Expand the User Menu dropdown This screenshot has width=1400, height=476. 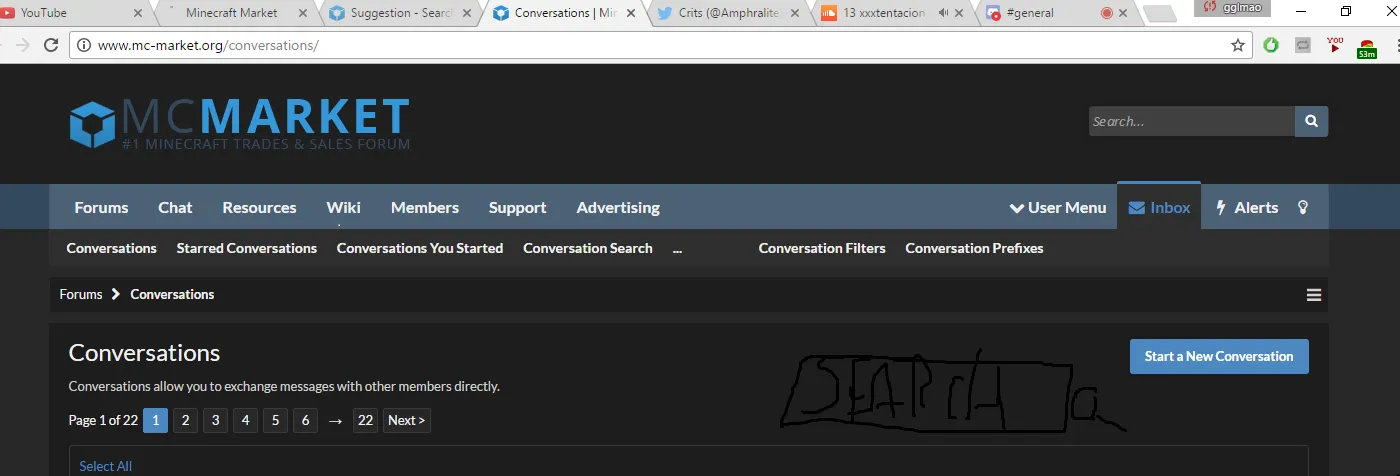pos(1059,207)
